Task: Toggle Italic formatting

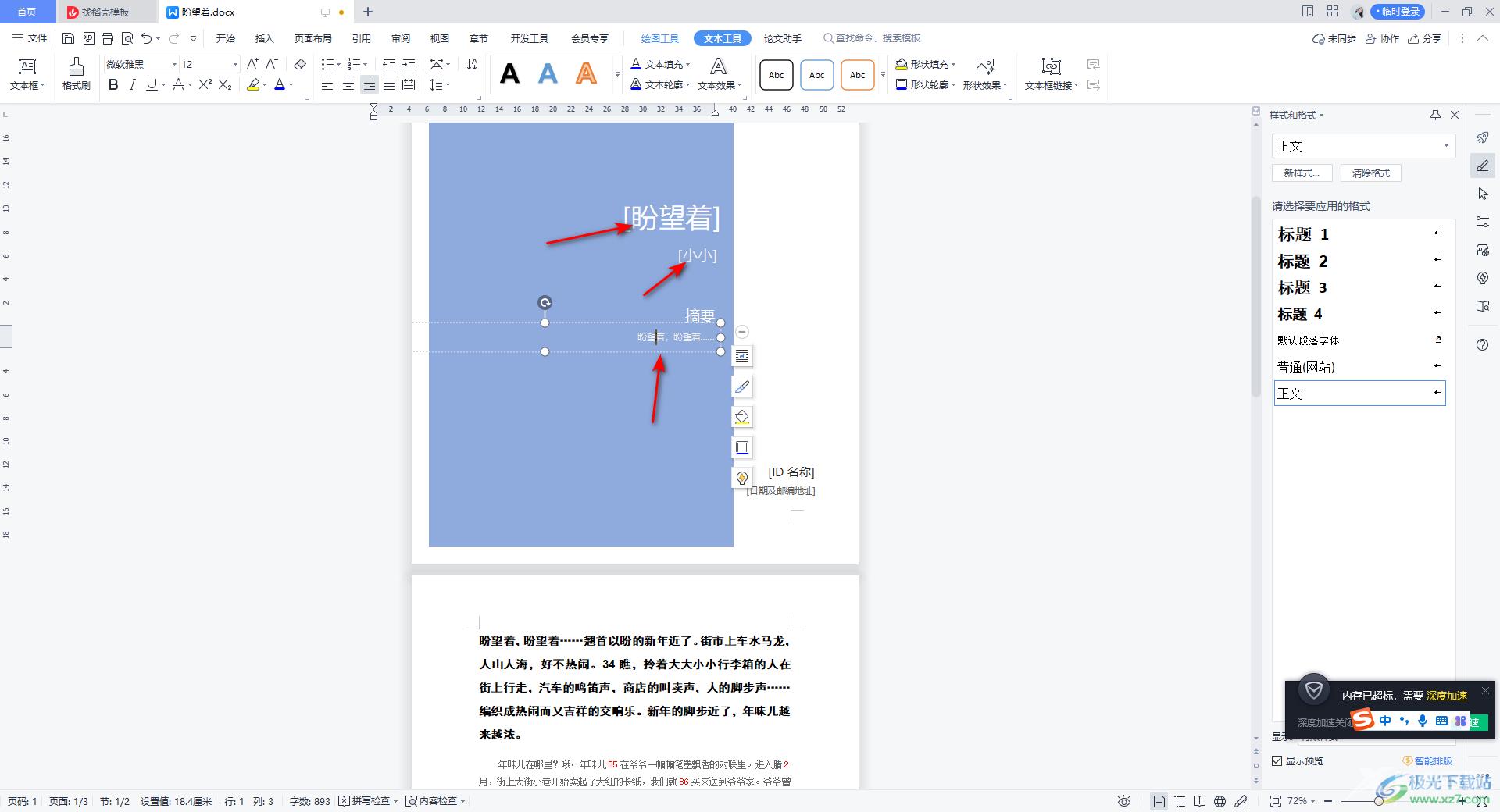Action: coord(132,84)
